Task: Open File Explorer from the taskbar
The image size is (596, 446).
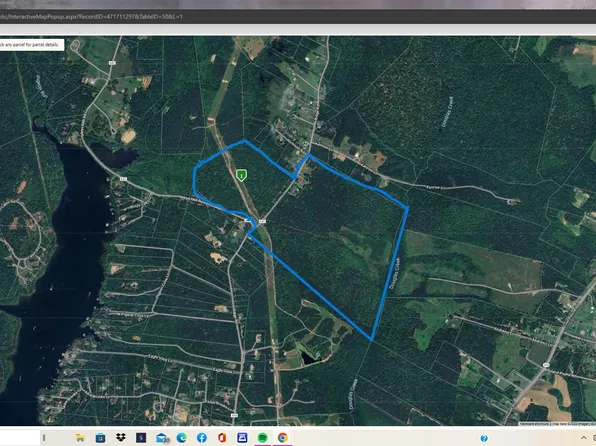Action: [80, 438]
